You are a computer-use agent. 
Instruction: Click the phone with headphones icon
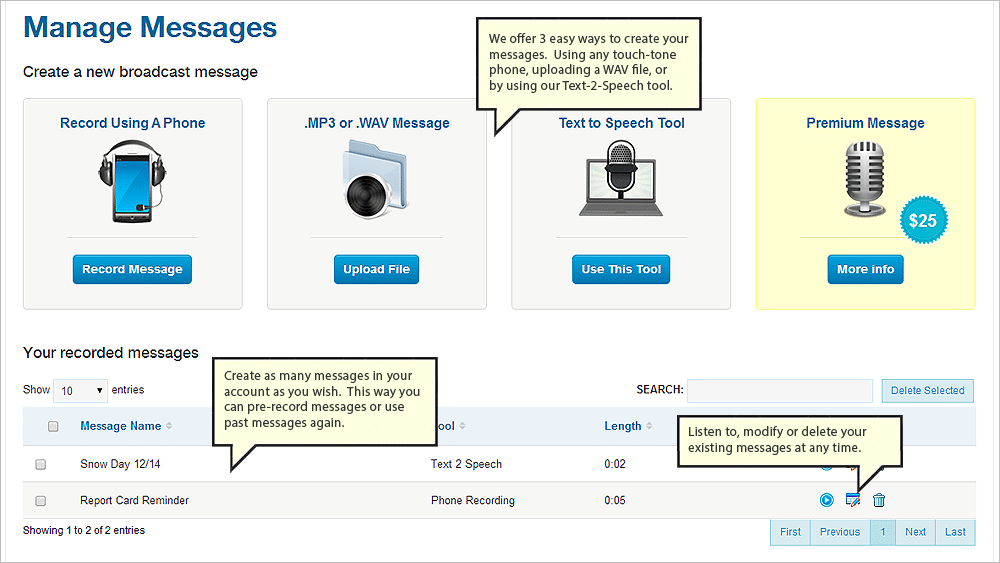tap(132, 181)
